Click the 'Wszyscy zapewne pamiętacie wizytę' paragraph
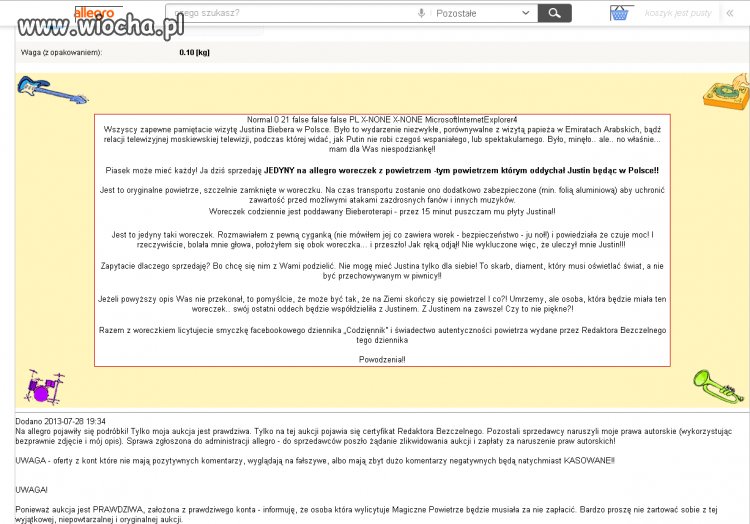The height and width of the screenshot is (524, 750). click(382, 139)
